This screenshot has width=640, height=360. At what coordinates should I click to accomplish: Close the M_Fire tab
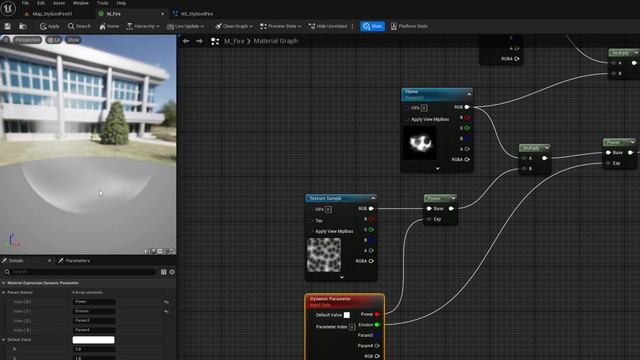(x=162, y=14)
